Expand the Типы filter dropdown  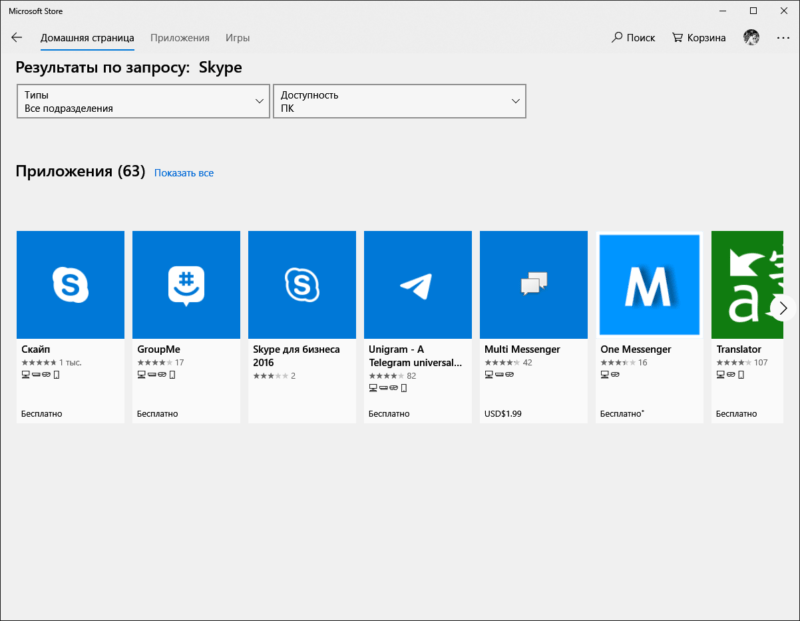(x=143, y=101)
